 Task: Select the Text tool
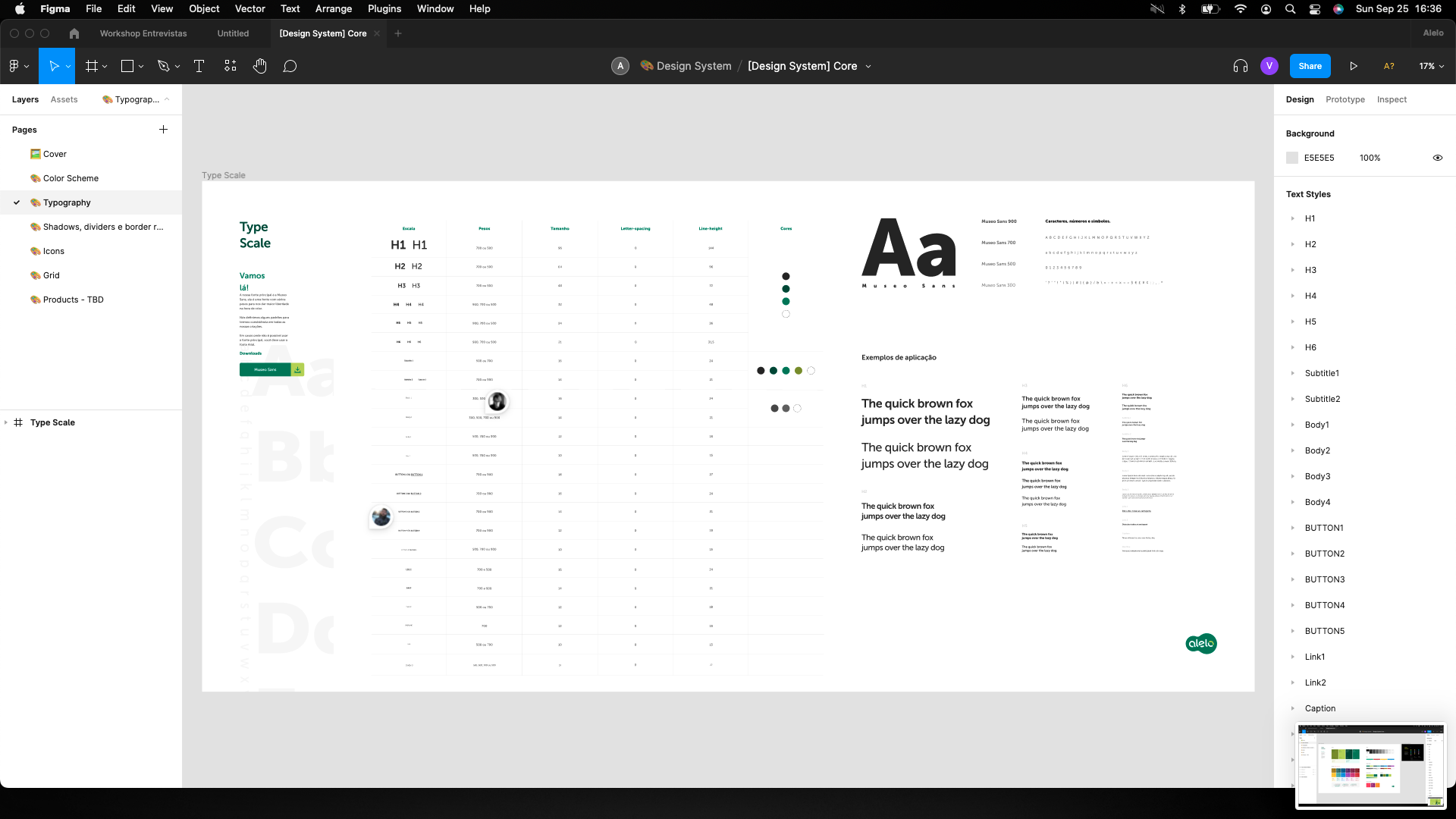pos(199,67)
